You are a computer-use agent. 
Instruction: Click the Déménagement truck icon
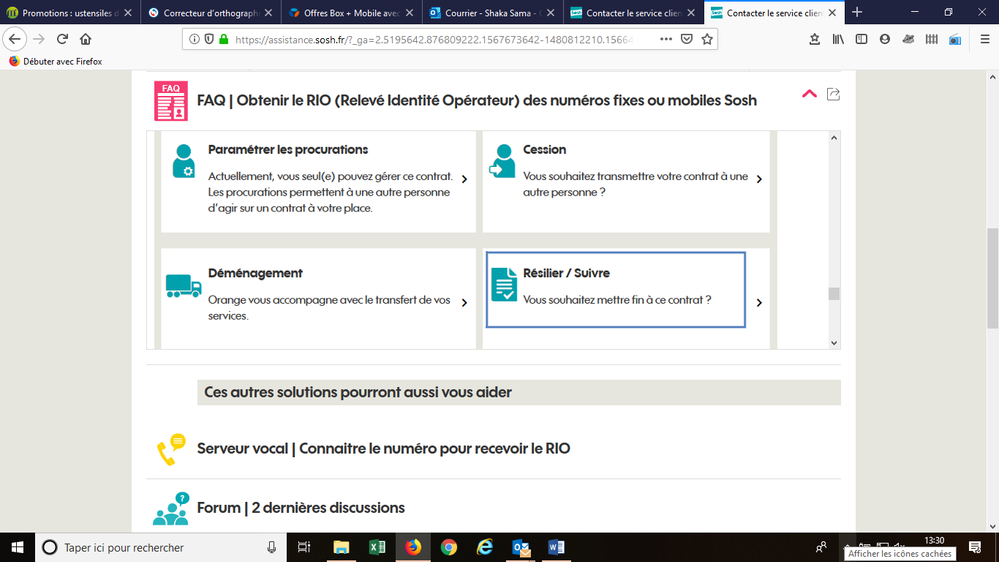click(x=183, y=286)
